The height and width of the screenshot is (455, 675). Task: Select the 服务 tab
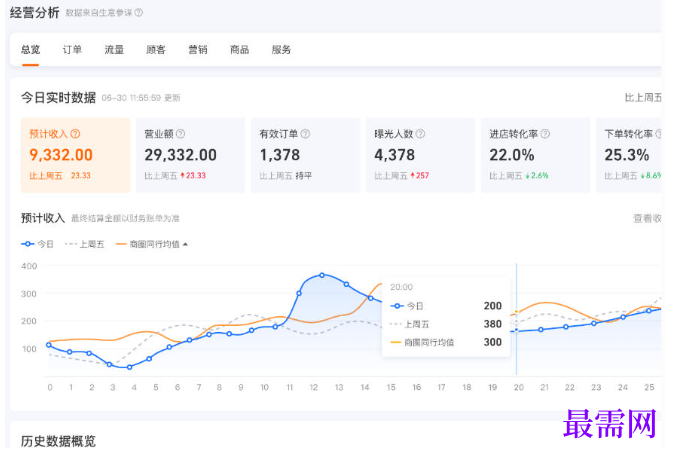pyautogui.click(x=281, y=50)
